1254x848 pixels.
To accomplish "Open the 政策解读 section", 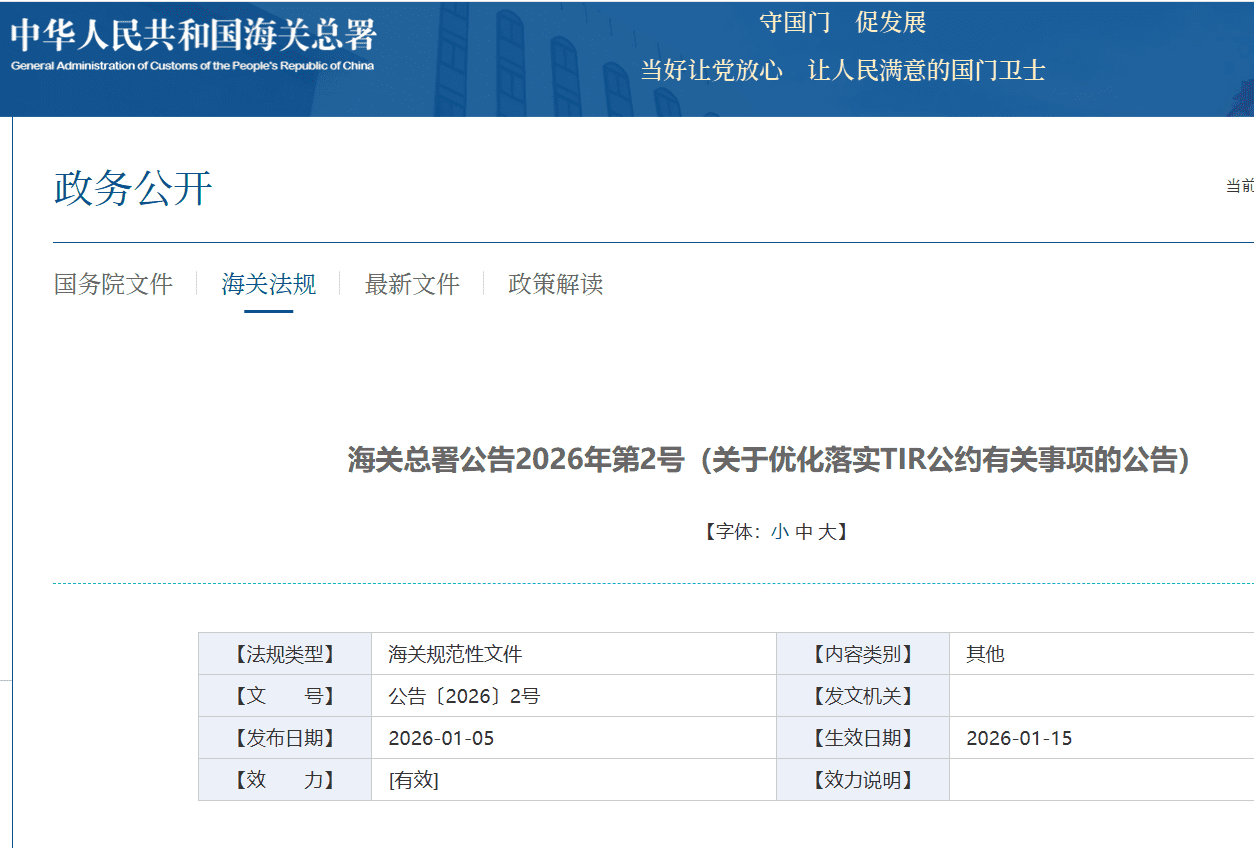I will click(554, 284).
